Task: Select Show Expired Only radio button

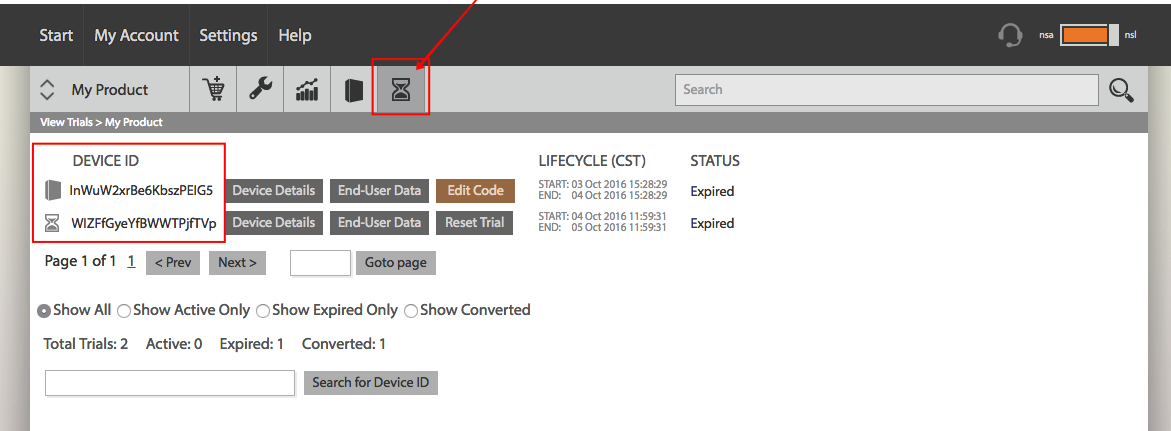Action: click(263, 311)
